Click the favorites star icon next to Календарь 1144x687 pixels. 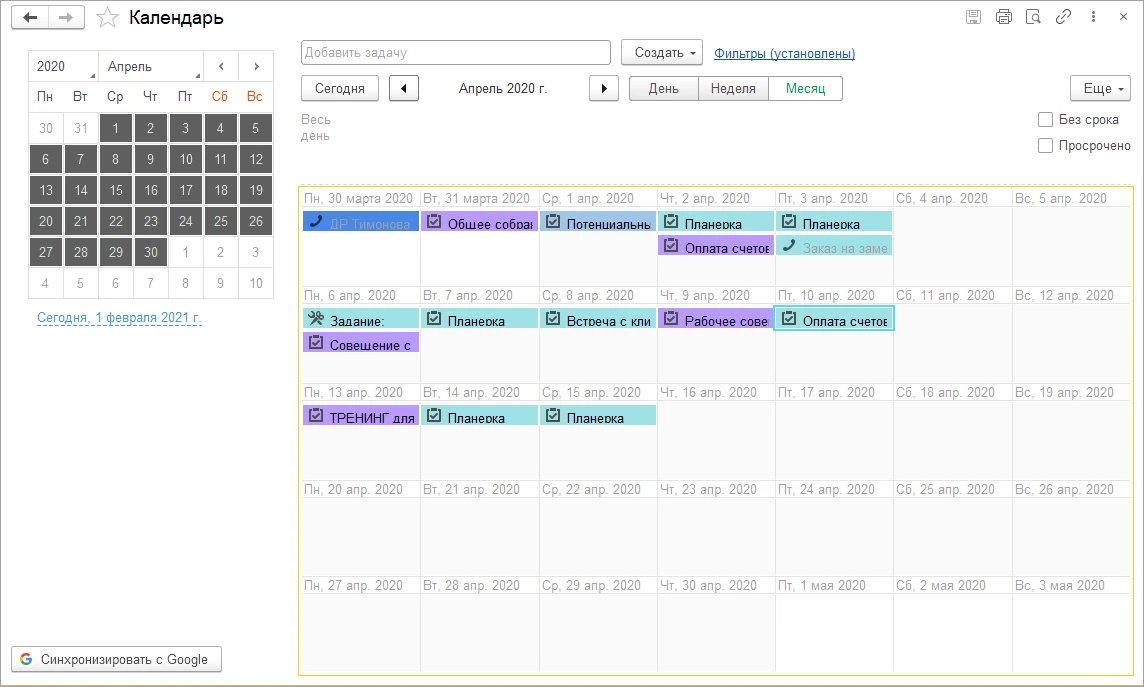tap(108, 18)
